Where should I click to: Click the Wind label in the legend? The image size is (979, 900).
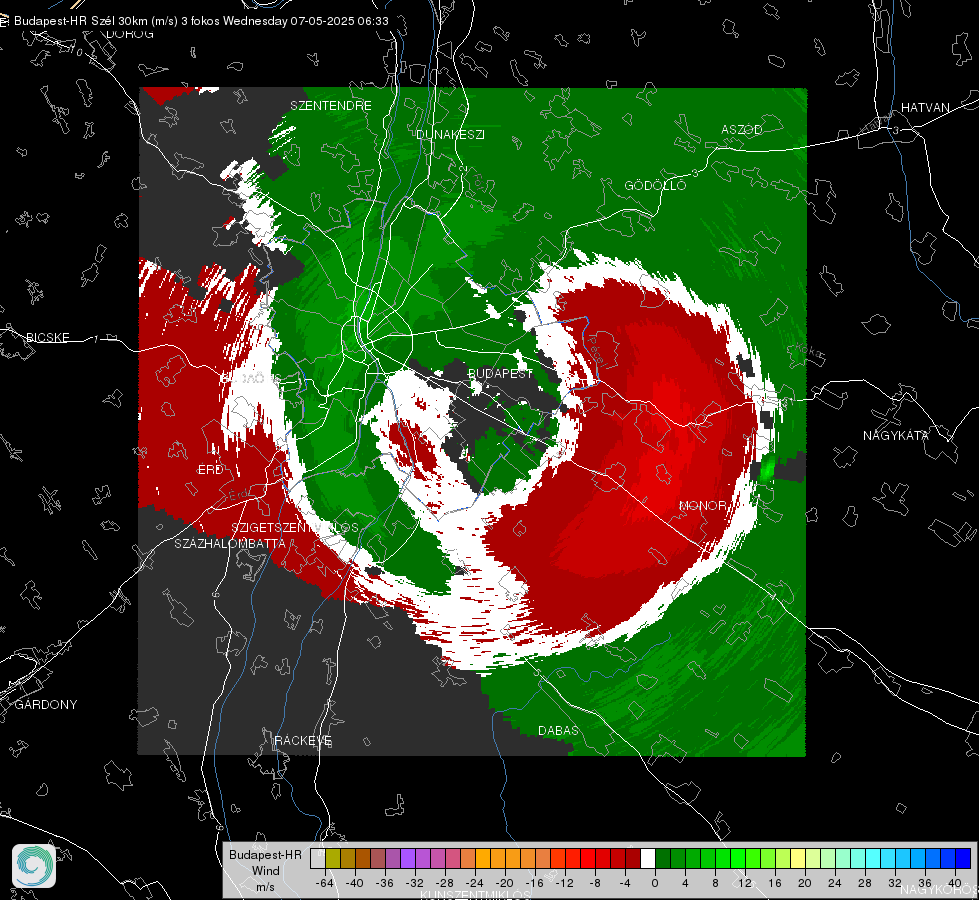click(265, 871)
